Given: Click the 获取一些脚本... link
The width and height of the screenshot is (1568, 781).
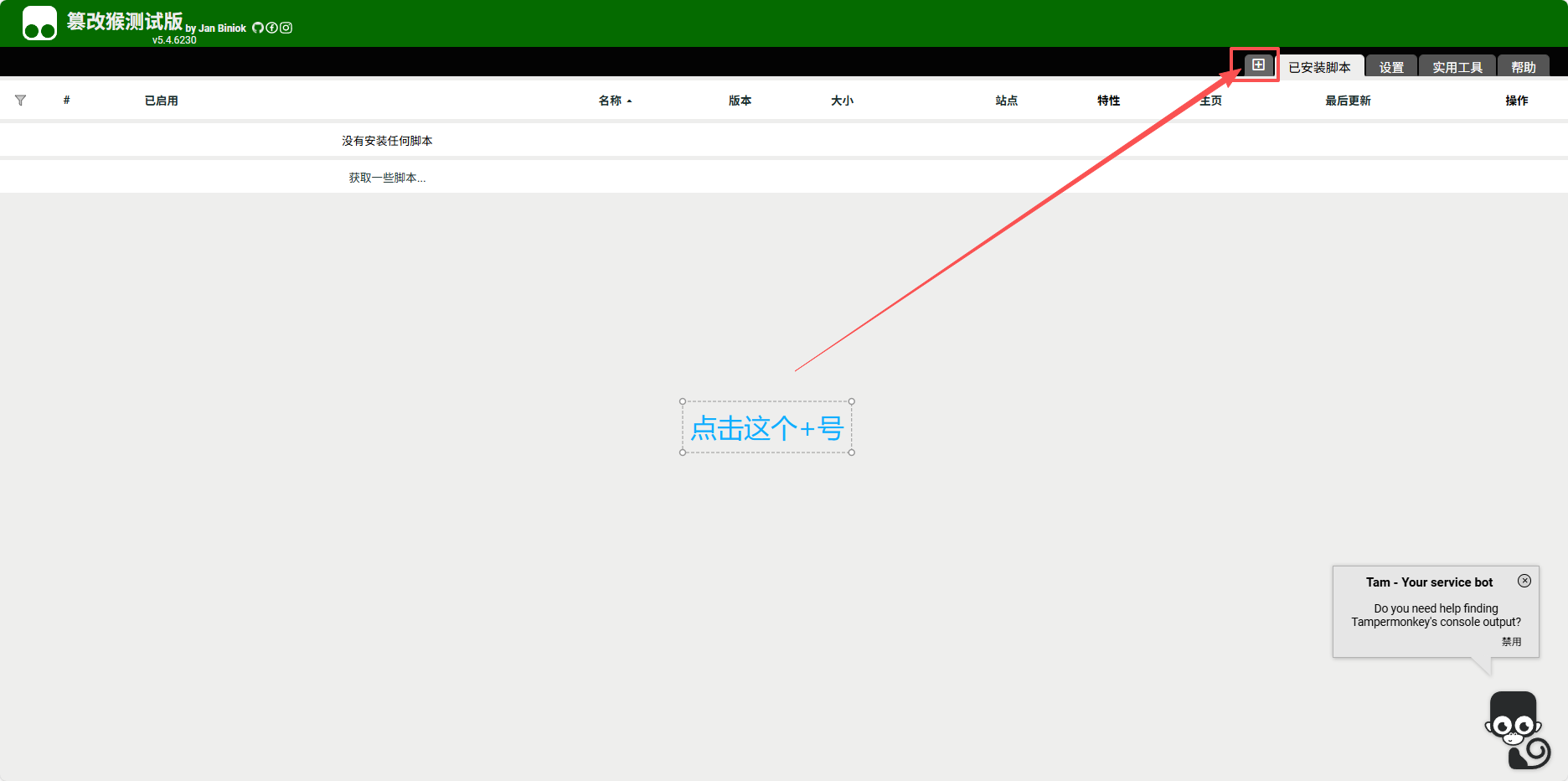Looking at the screenshot, I should 387,178.
